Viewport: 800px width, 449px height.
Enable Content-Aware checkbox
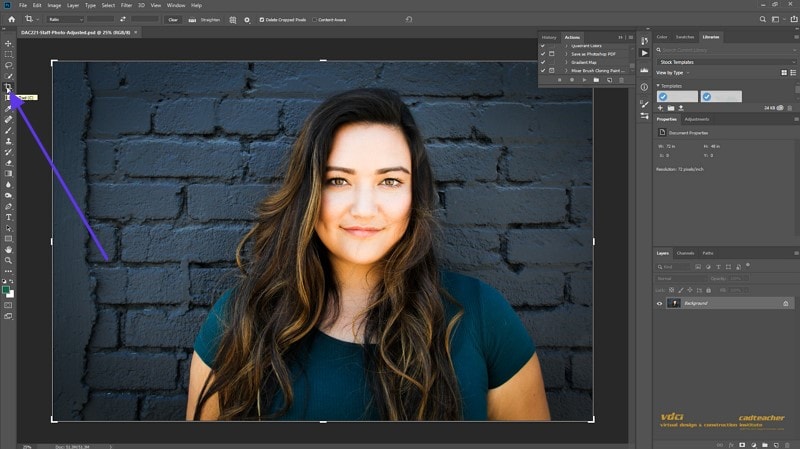click(314, 20)
